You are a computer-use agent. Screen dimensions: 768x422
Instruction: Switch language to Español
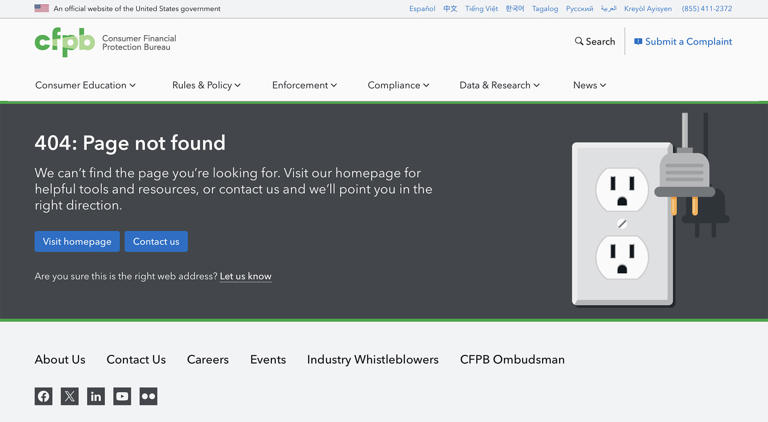[x=422, y=8]
